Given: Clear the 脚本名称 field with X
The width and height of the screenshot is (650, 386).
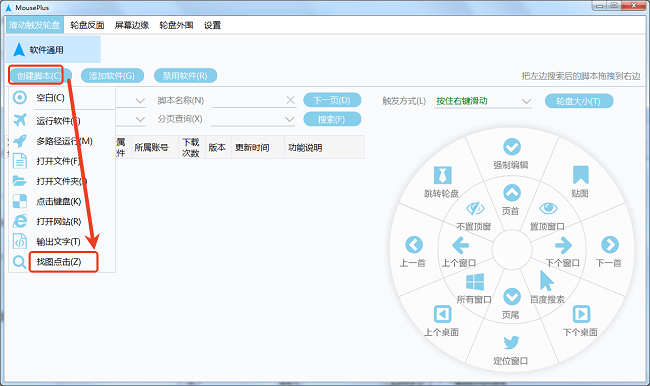Looking at the screenshot, I should [x=291, y=100].
